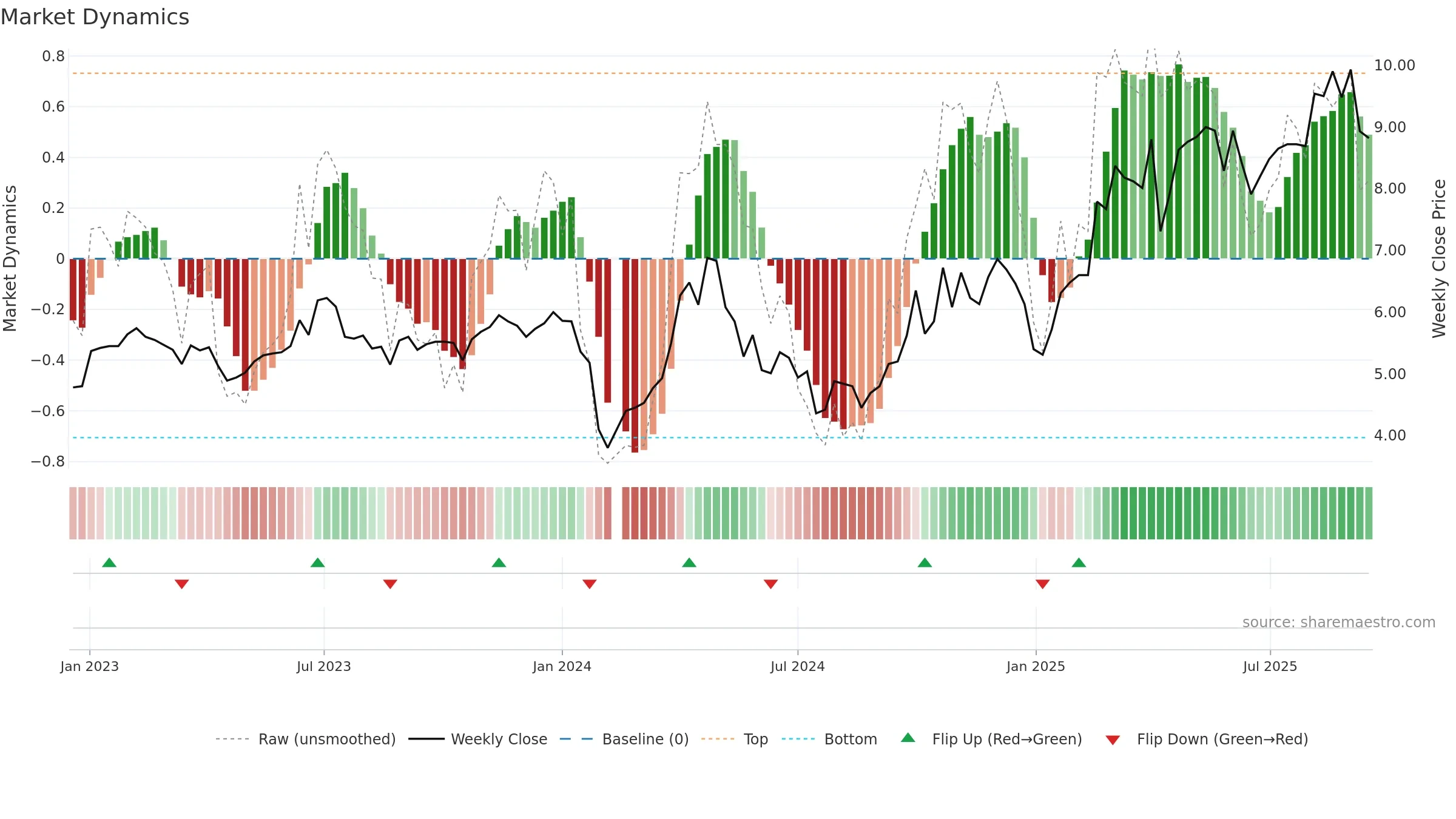This screenshot has width=1456, height=819.
Task: Click the Jul 2025 axis label
Action: 1270,666
